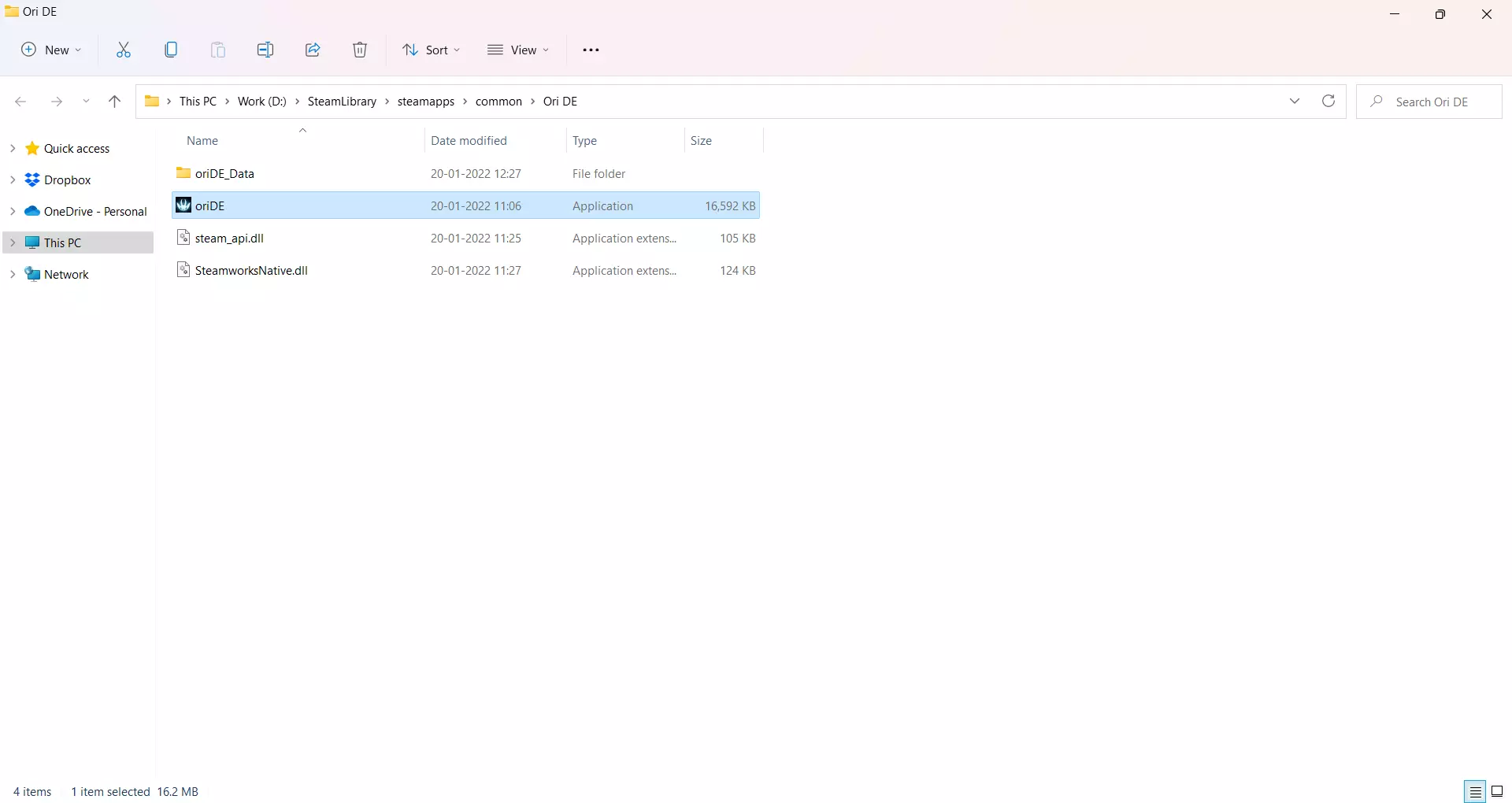Select the SteamworksNative.dll file name
Image resolution: width=1512 pixels, height=803 pixels.
click(251, 271)
